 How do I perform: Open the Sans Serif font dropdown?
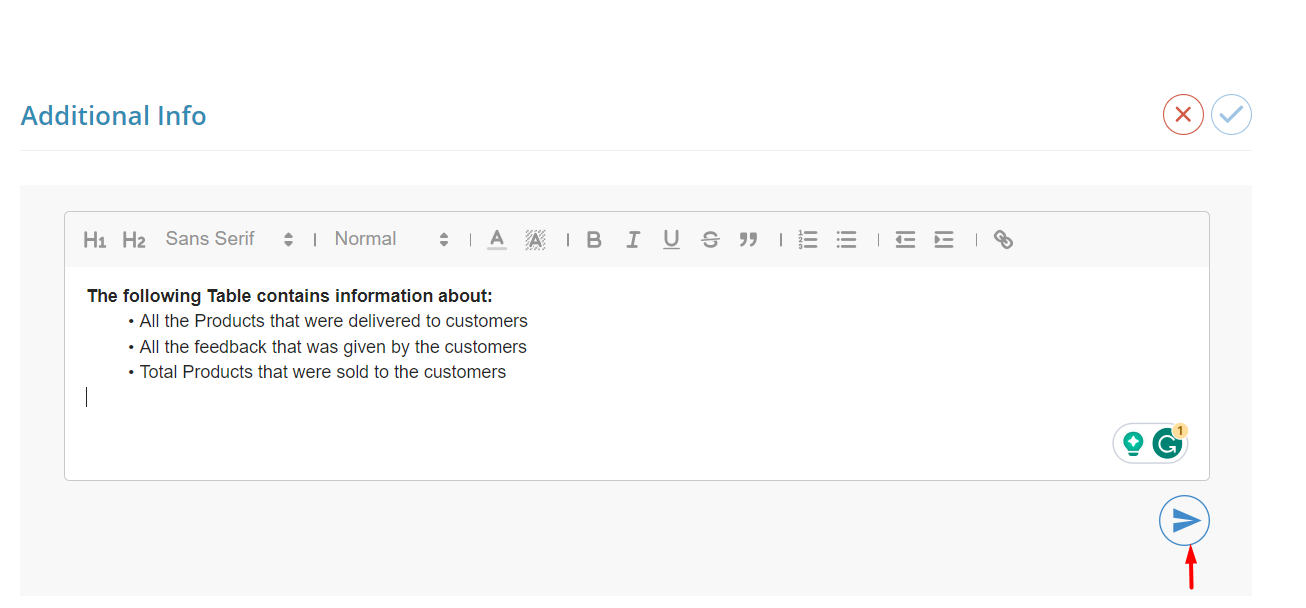pyautogui.click(x=230, y=239)
